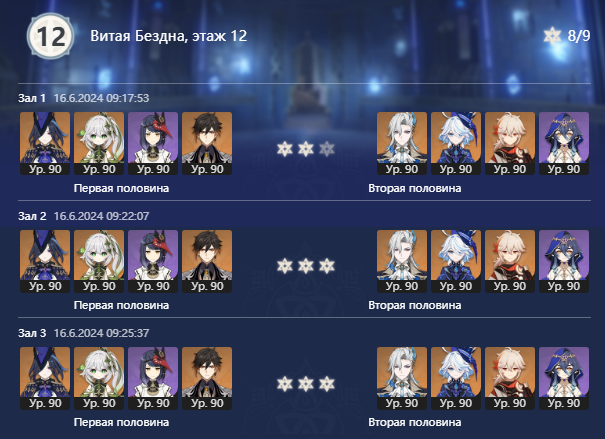Click the greyed-out third star in Зал 1
Viewport: 605px width, 439px height.
(x=327, y=149)
